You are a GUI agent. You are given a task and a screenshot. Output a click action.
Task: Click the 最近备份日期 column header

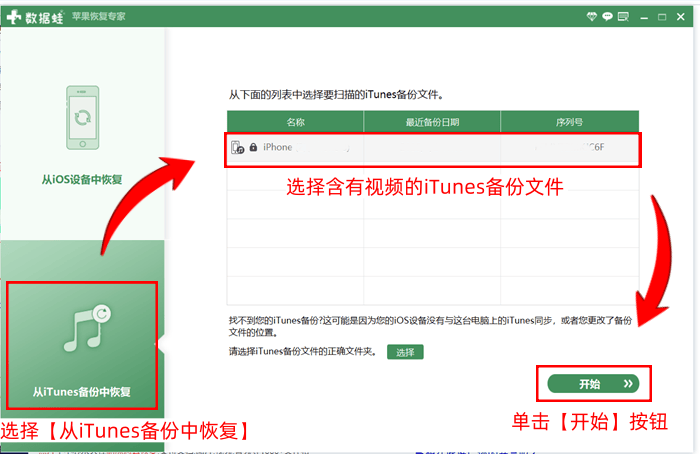click(x=432, y=122)
